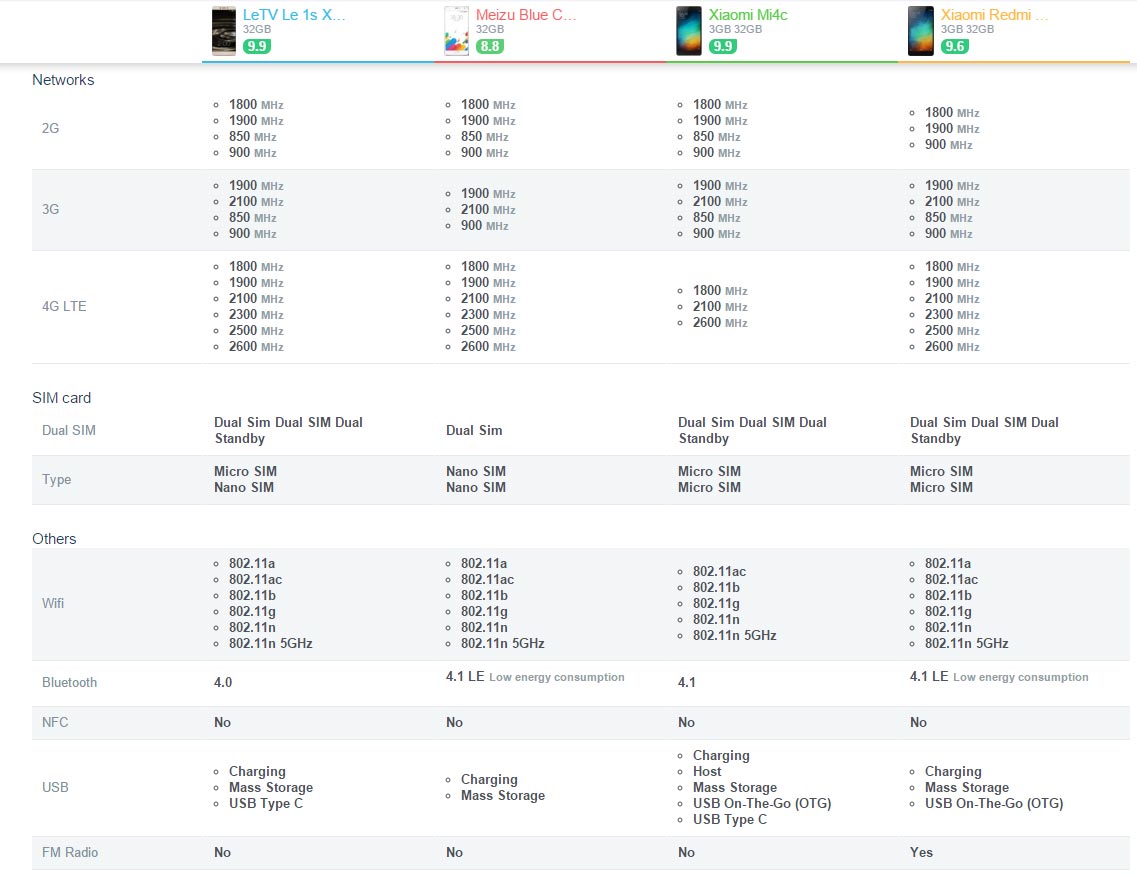Select the "Bluetooth" row label
The image size is (1137, 875).
70,682
